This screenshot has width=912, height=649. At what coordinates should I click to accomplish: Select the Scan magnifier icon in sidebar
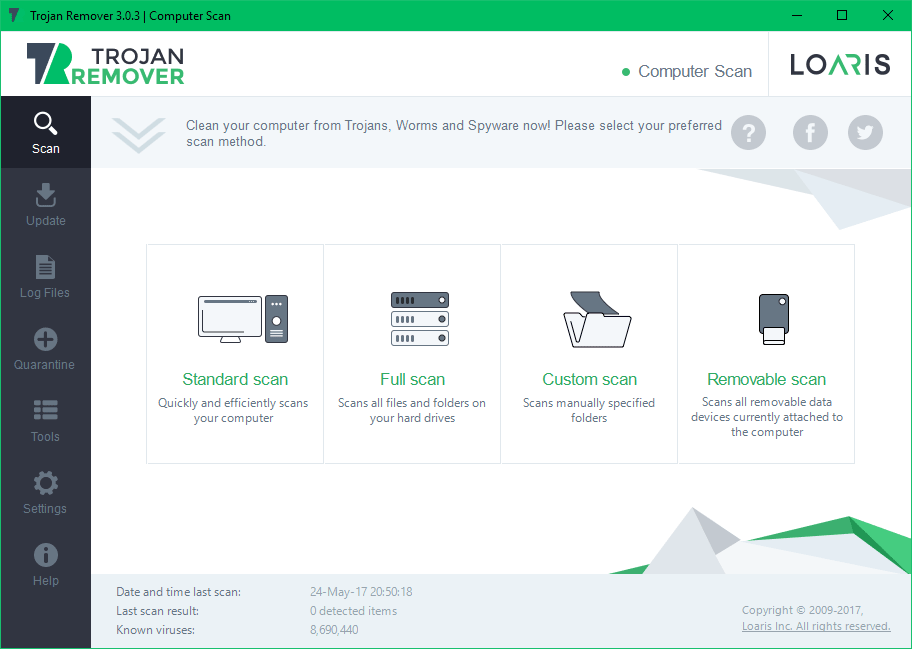[45, 122]
